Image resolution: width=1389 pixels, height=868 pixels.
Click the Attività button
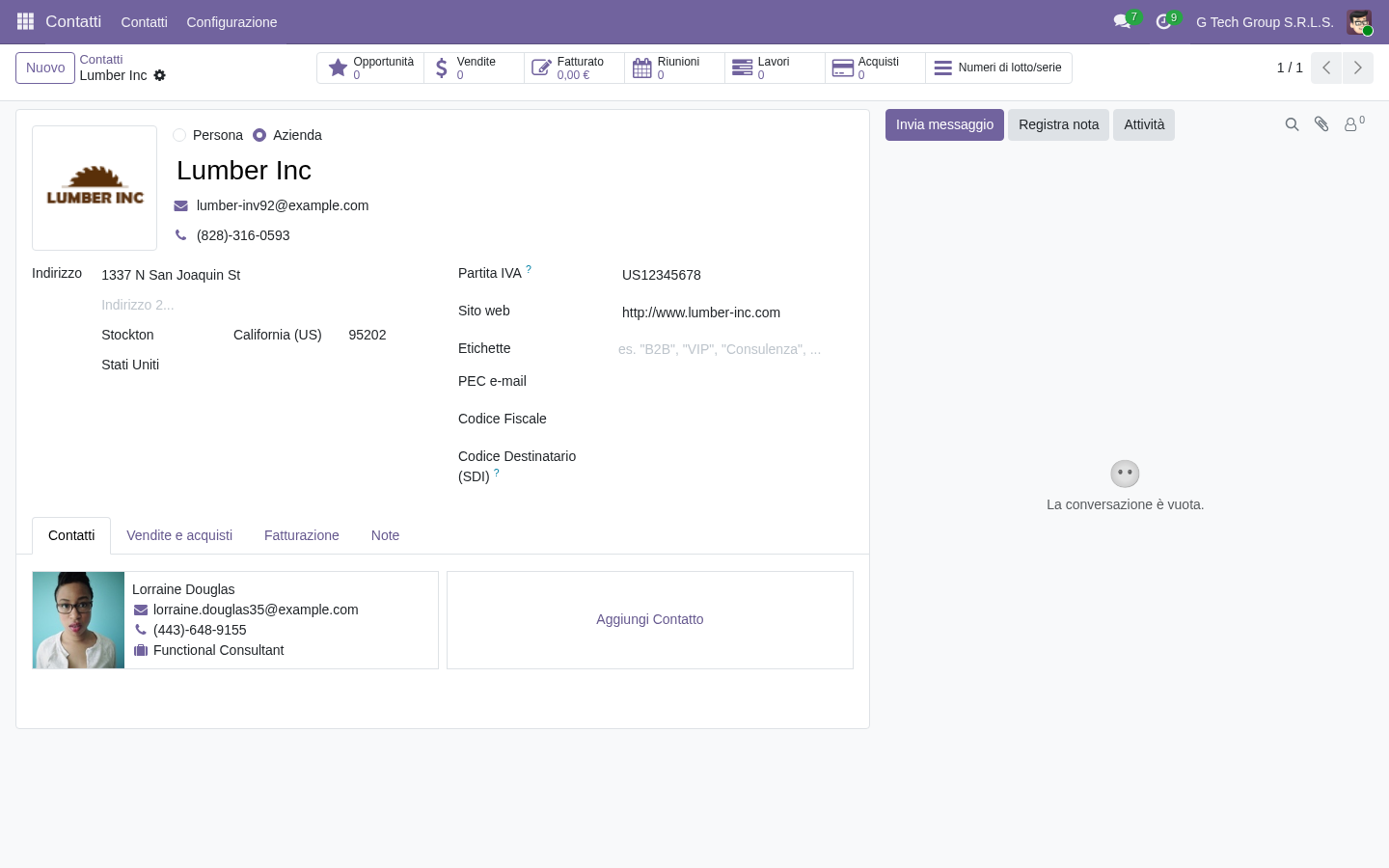pos(1144,124)
